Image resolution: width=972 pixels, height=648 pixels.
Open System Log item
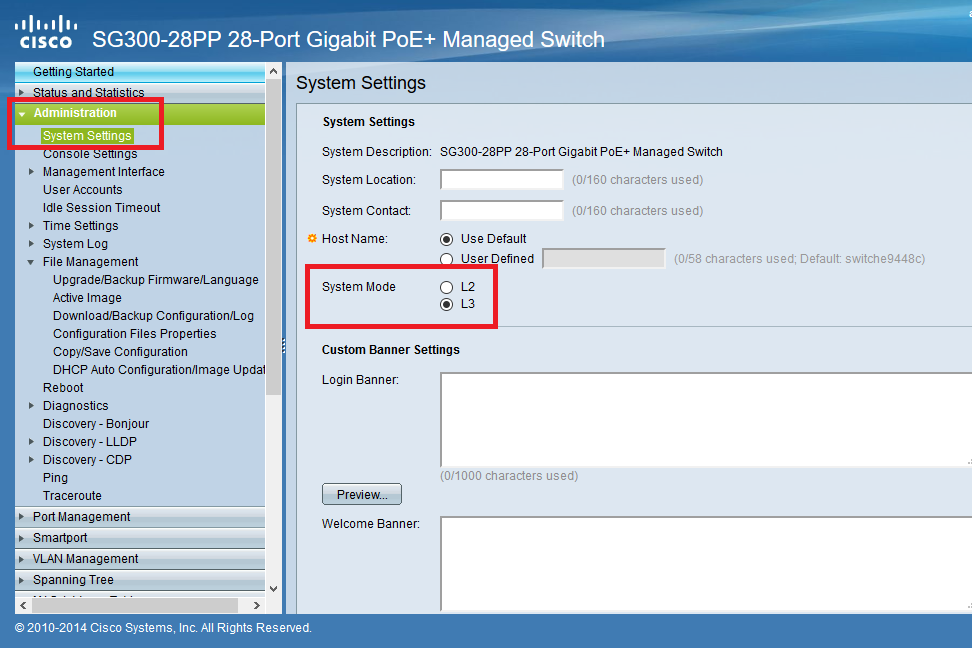pyautogui.click(x=75, y=244)
